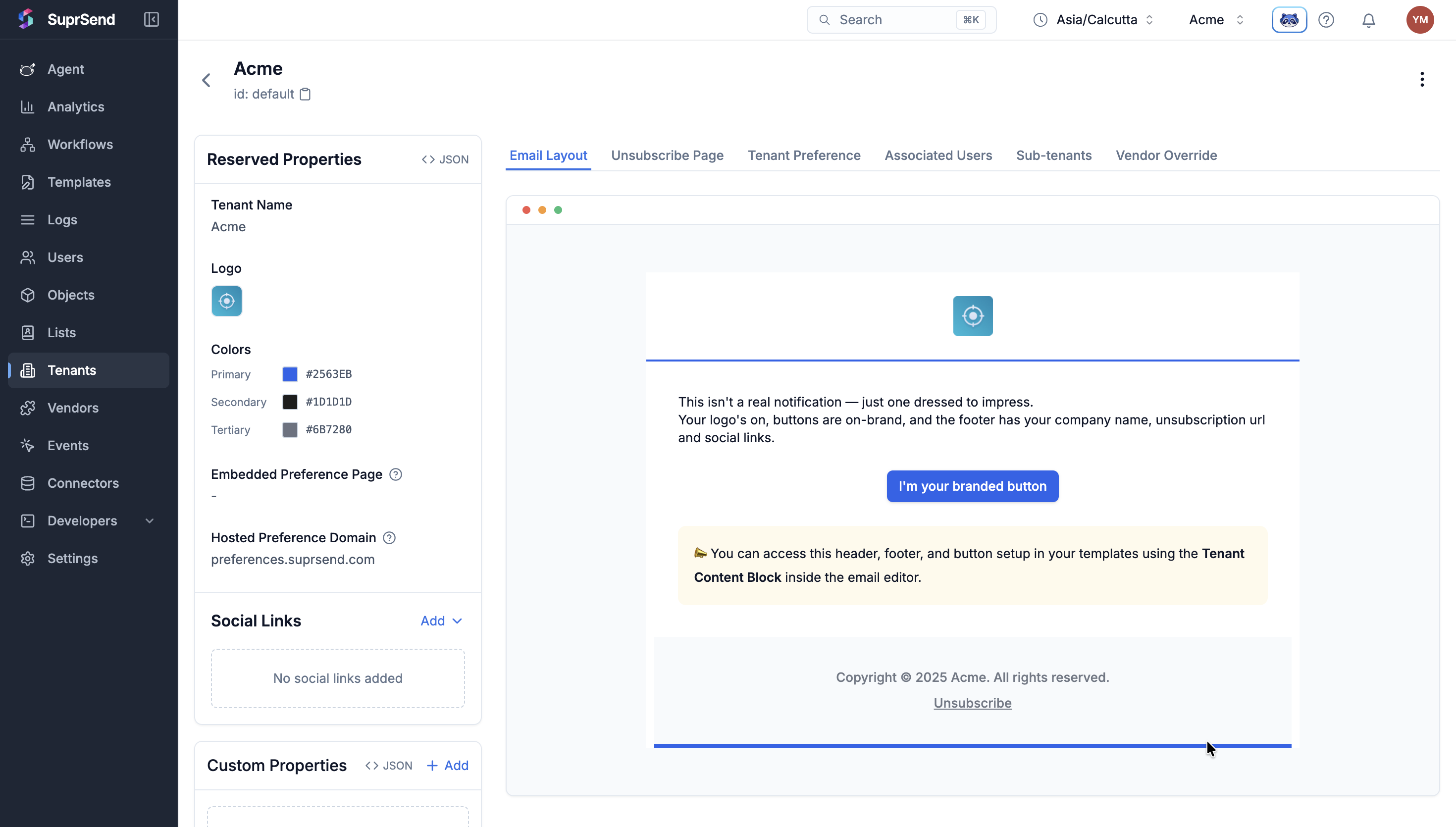Add a custom property
This screenshot has height=827, width=1456.
click(448, 766)
